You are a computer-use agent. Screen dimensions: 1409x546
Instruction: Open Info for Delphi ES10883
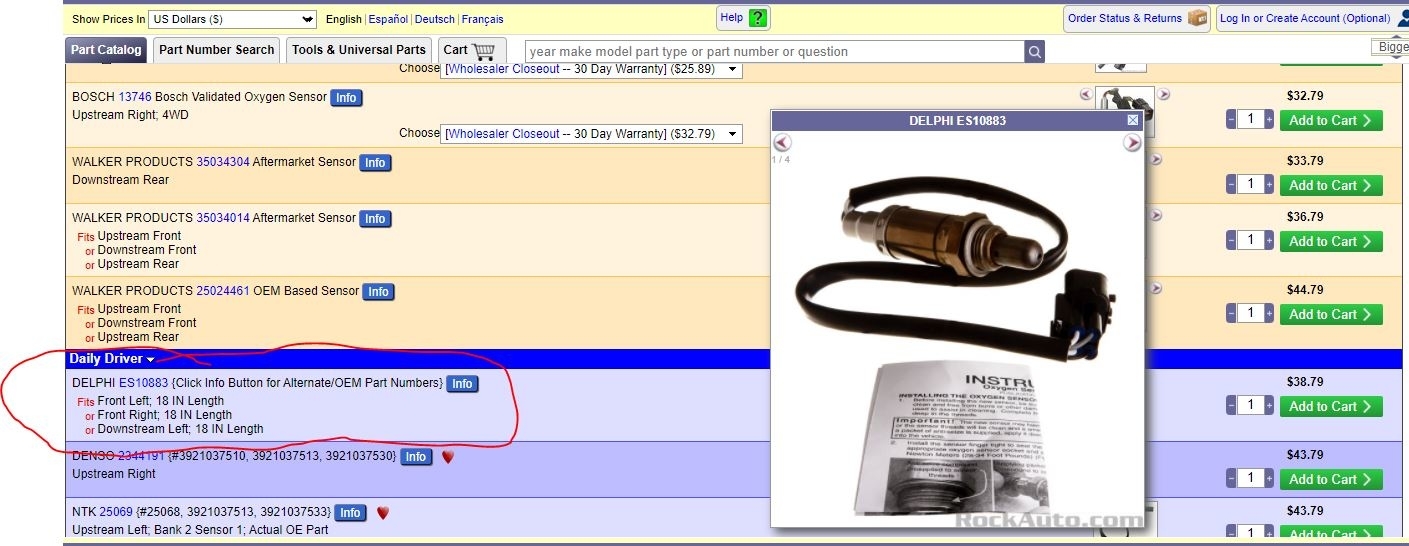point(462,384)
